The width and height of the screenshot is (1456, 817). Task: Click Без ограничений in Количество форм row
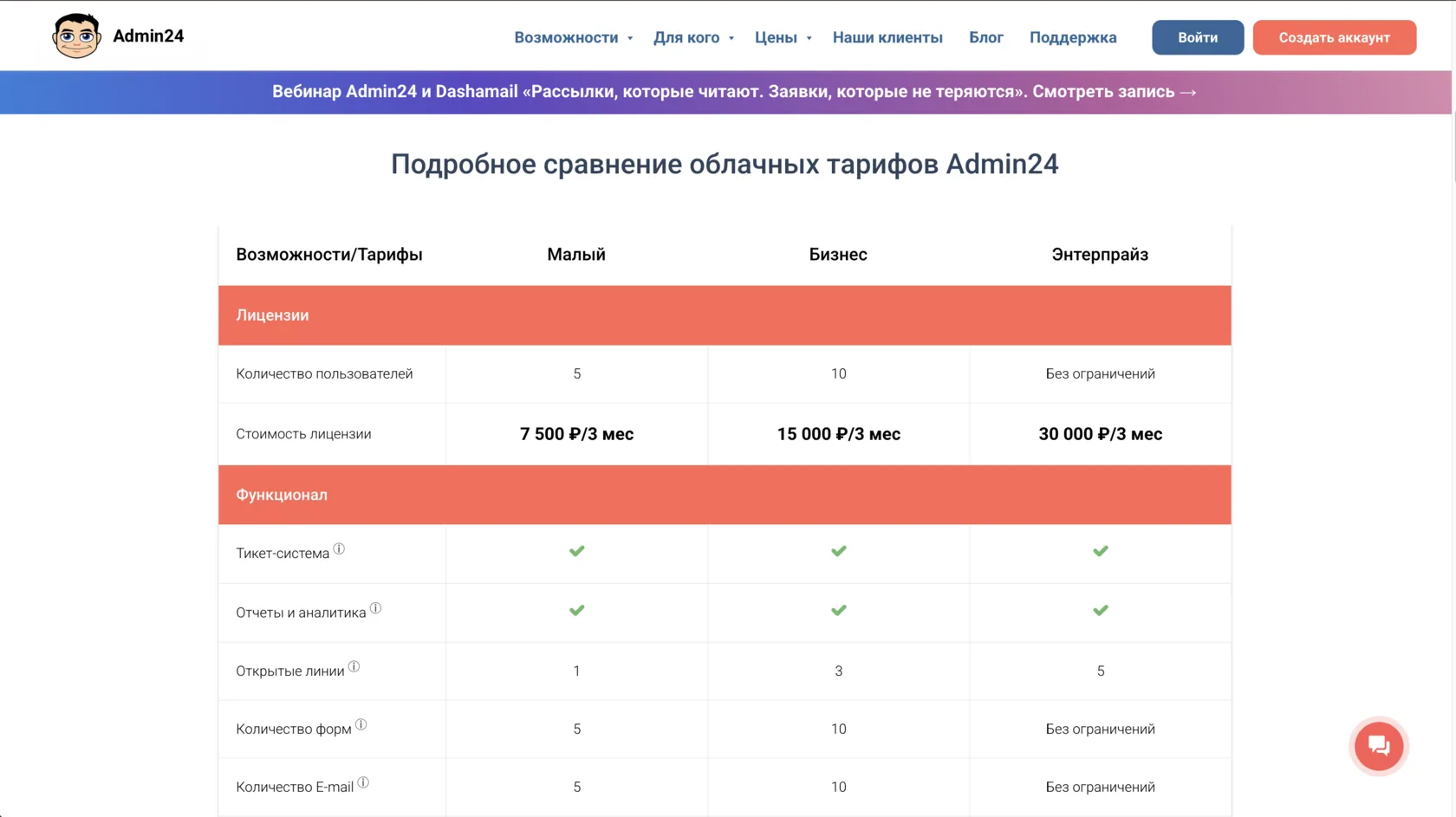click(x=1100, y=729)
